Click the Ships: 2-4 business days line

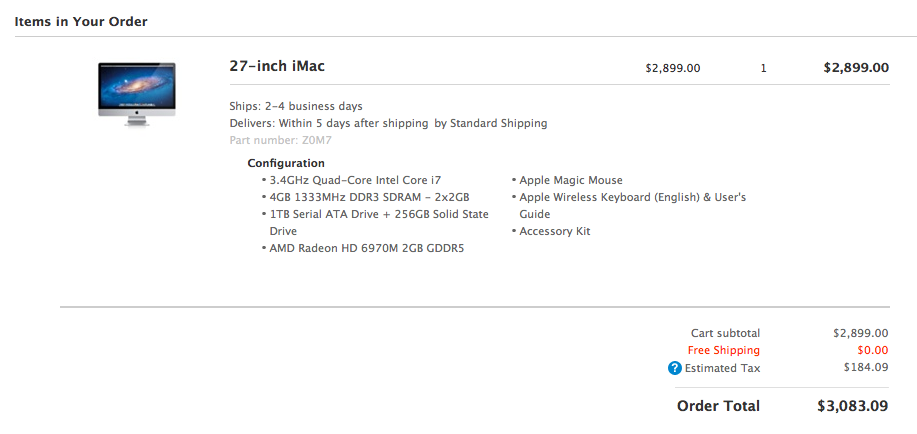(296, 106)
